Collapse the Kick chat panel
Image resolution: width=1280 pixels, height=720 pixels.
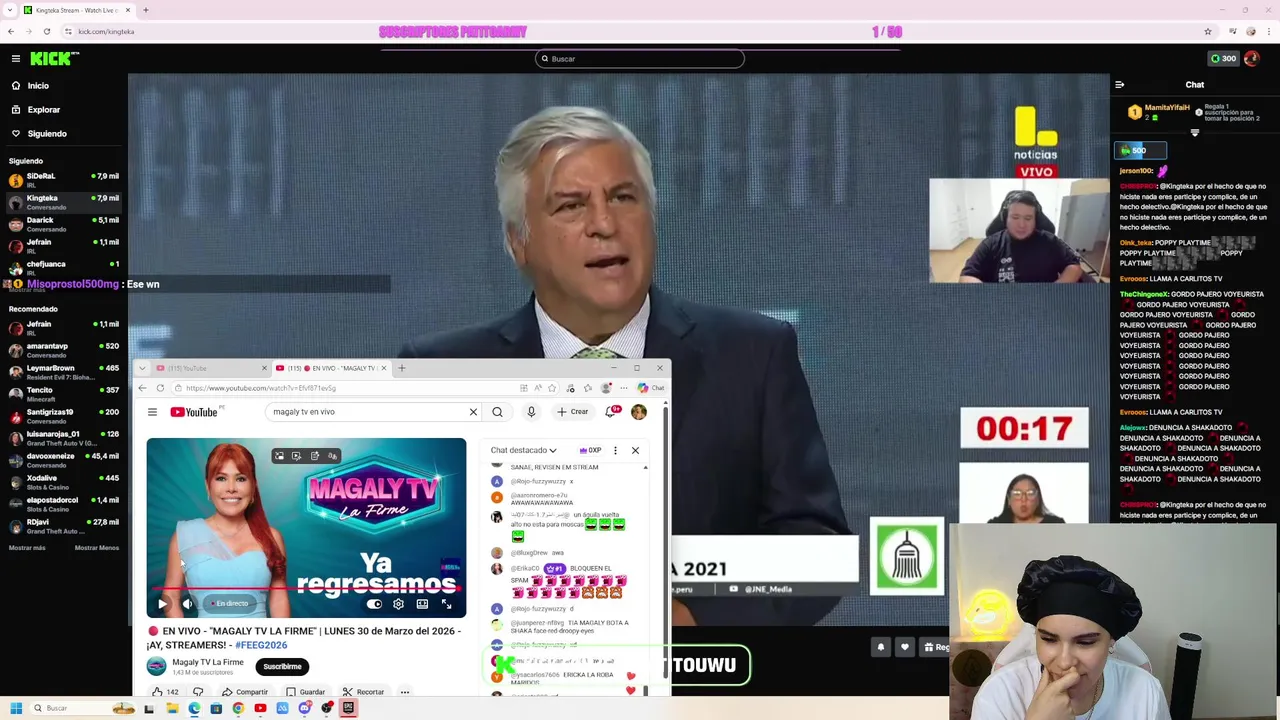(x=1119, y=85)
